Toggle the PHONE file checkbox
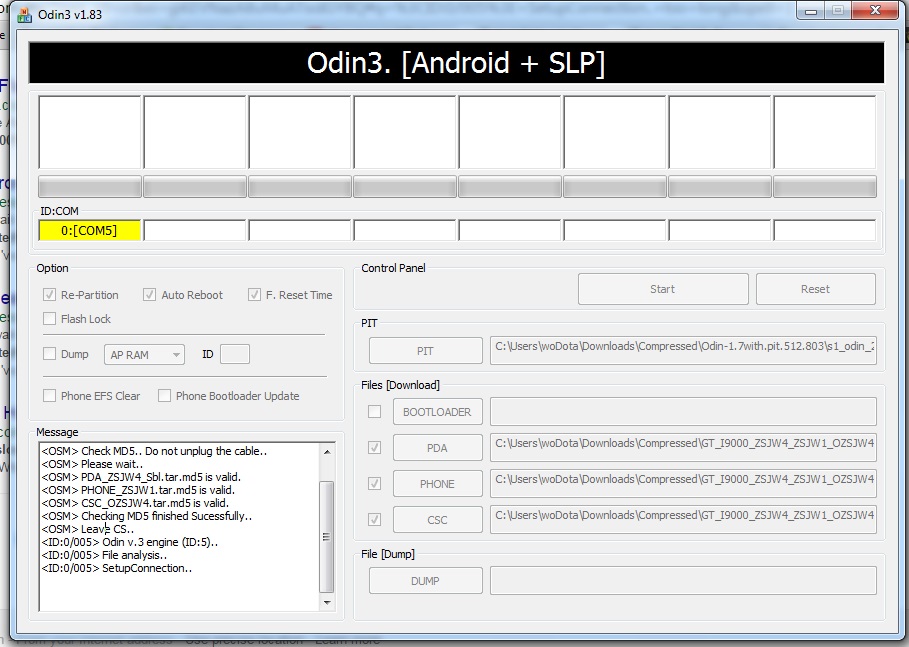 tap(374, 484)
